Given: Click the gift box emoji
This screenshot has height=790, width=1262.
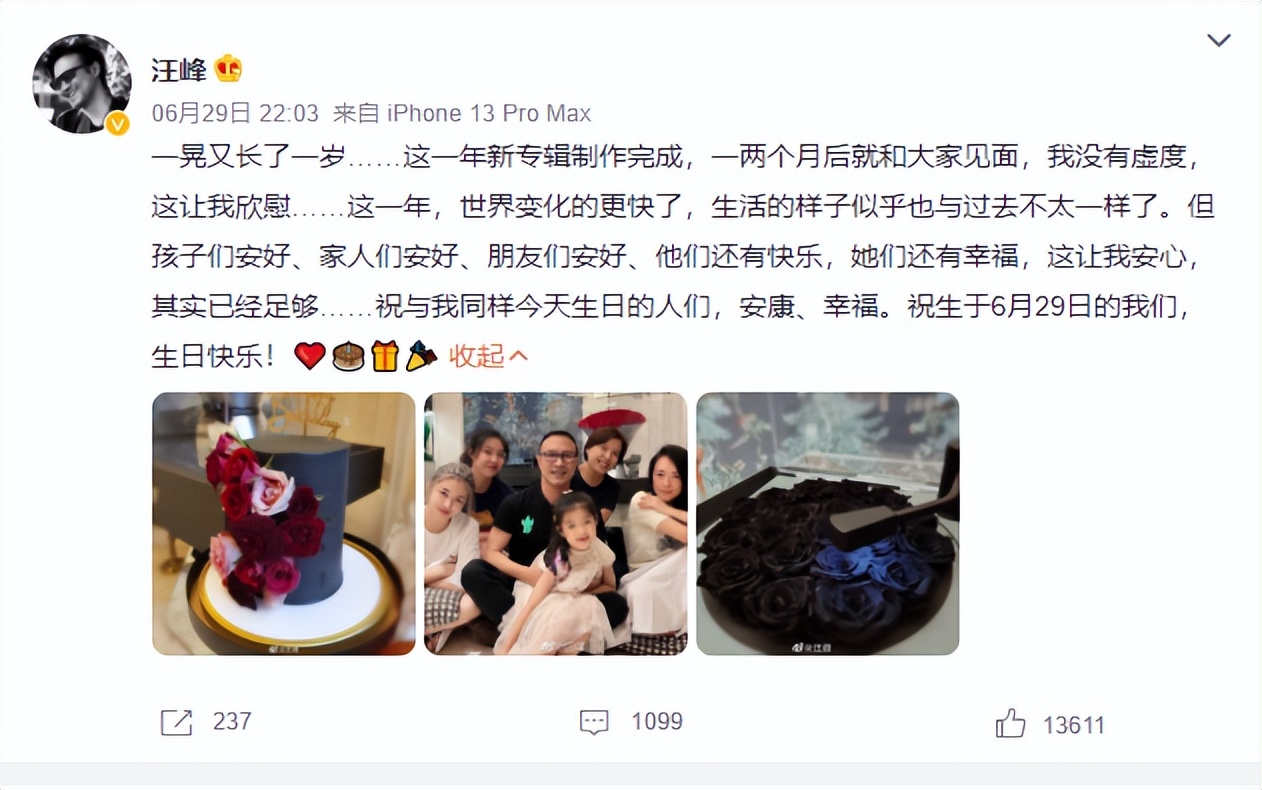Looking at the screenshot, I should coord(384,355).
